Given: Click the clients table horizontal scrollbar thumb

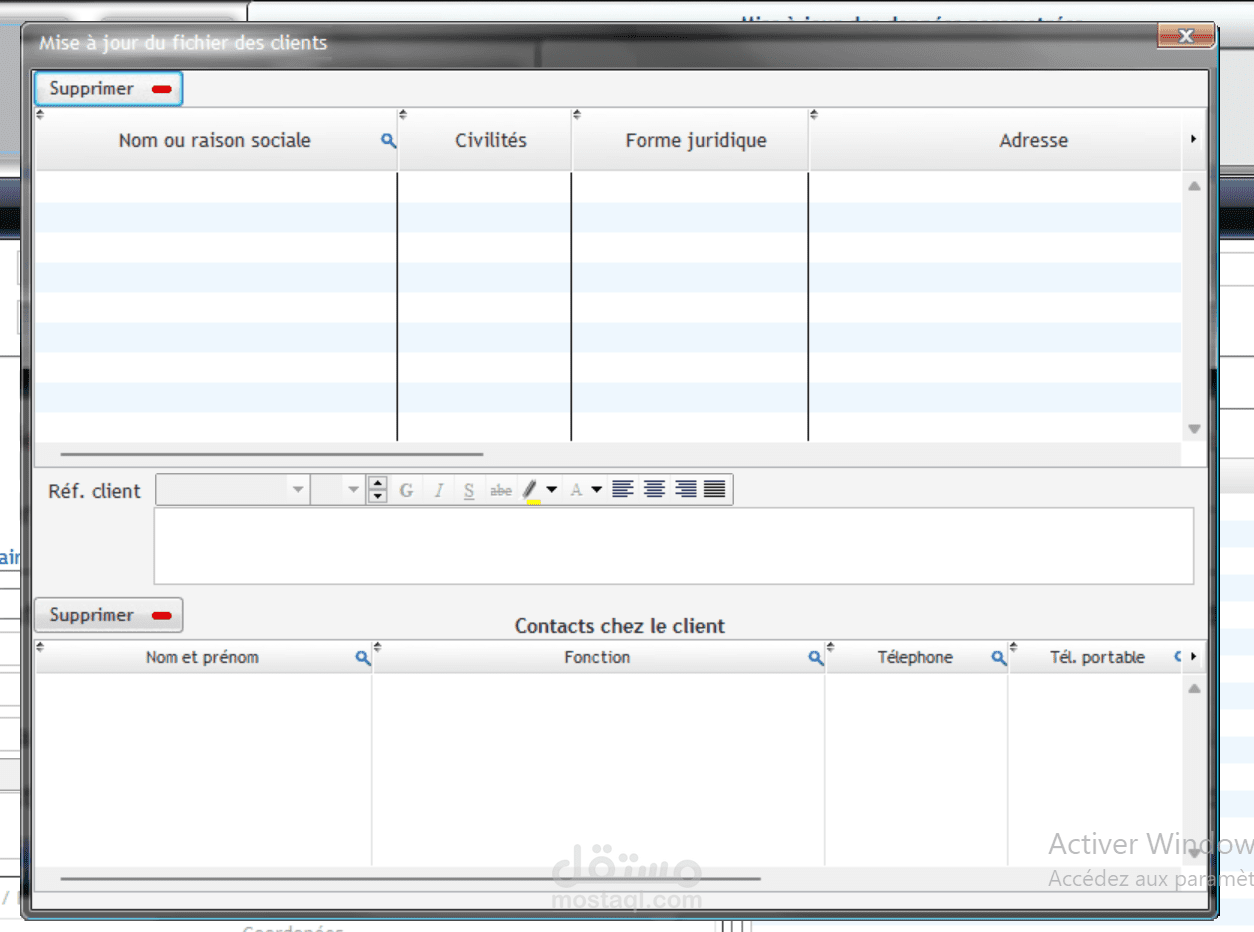Looking at the screenshot, I should (272, 455).
